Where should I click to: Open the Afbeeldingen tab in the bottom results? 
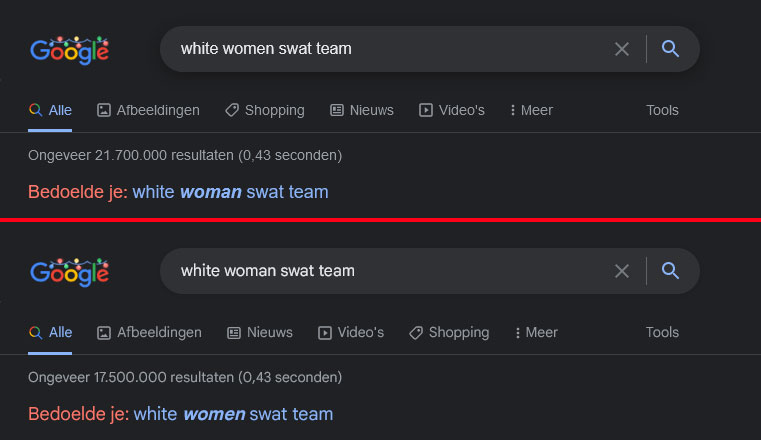click(149, 332)
